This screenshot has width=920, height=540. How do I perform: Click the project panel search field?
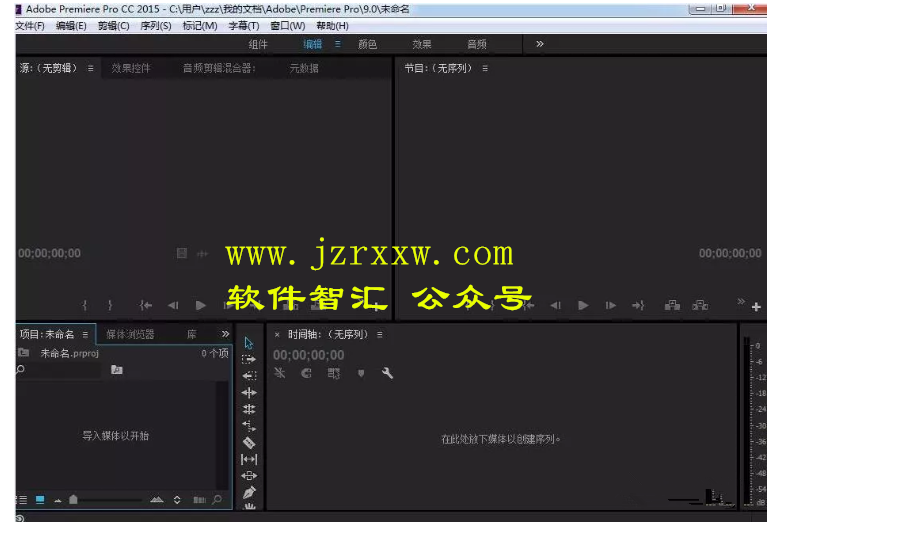pos(59,370)
